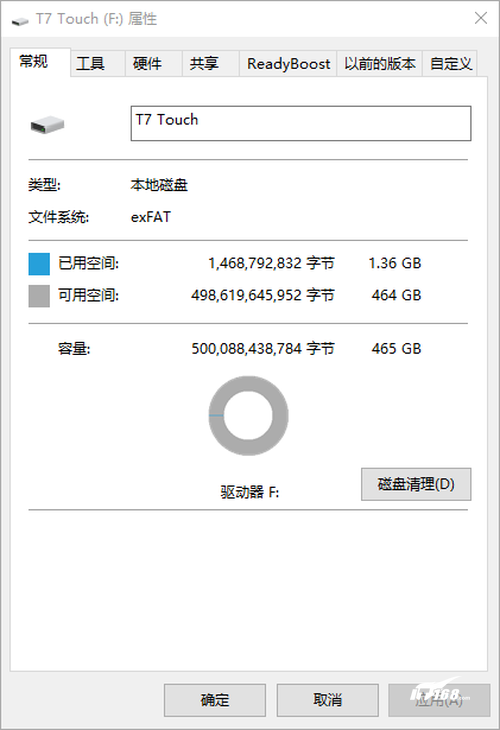
Task: Click the disk usage donut chart
Action: tap(248, 416)
